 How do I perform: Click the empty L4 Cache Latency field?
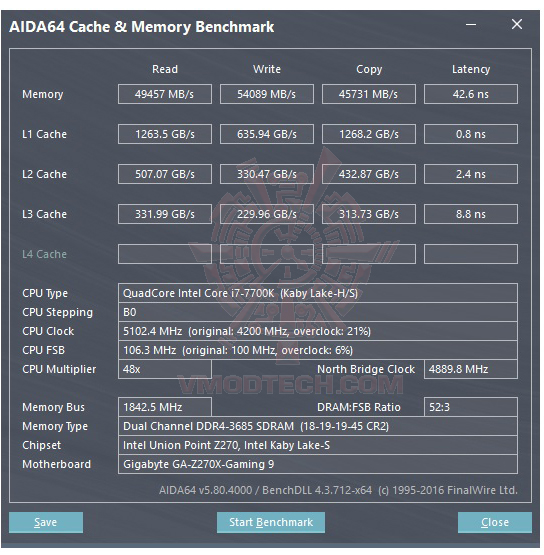point(471,254)
